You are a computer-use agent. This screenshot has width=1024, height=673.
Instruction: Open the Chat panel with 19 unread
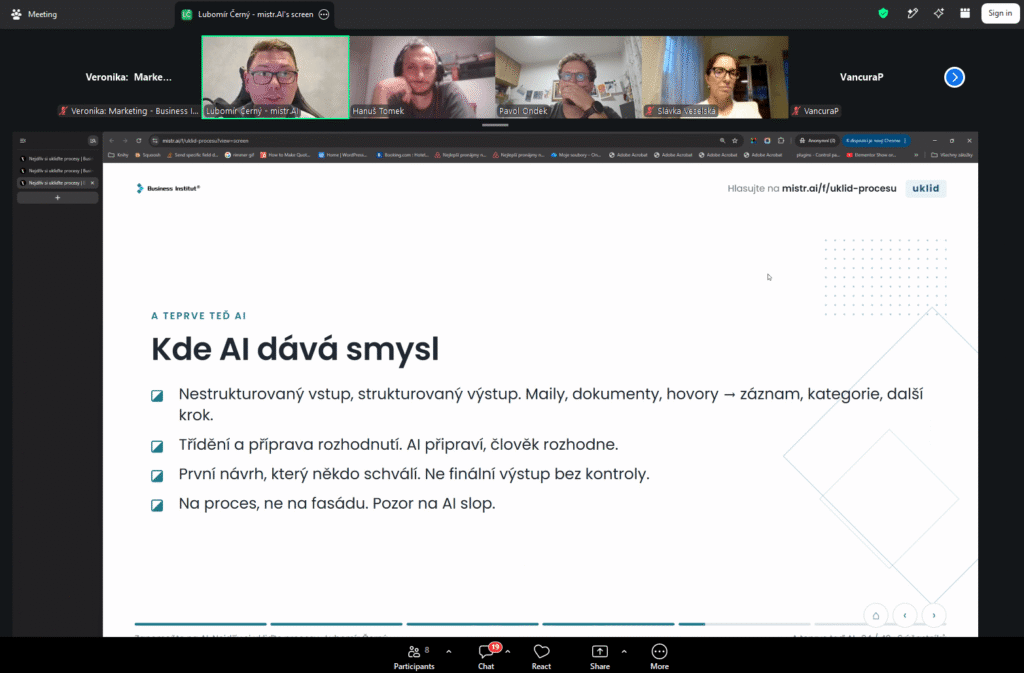click(x=486, y=657)
